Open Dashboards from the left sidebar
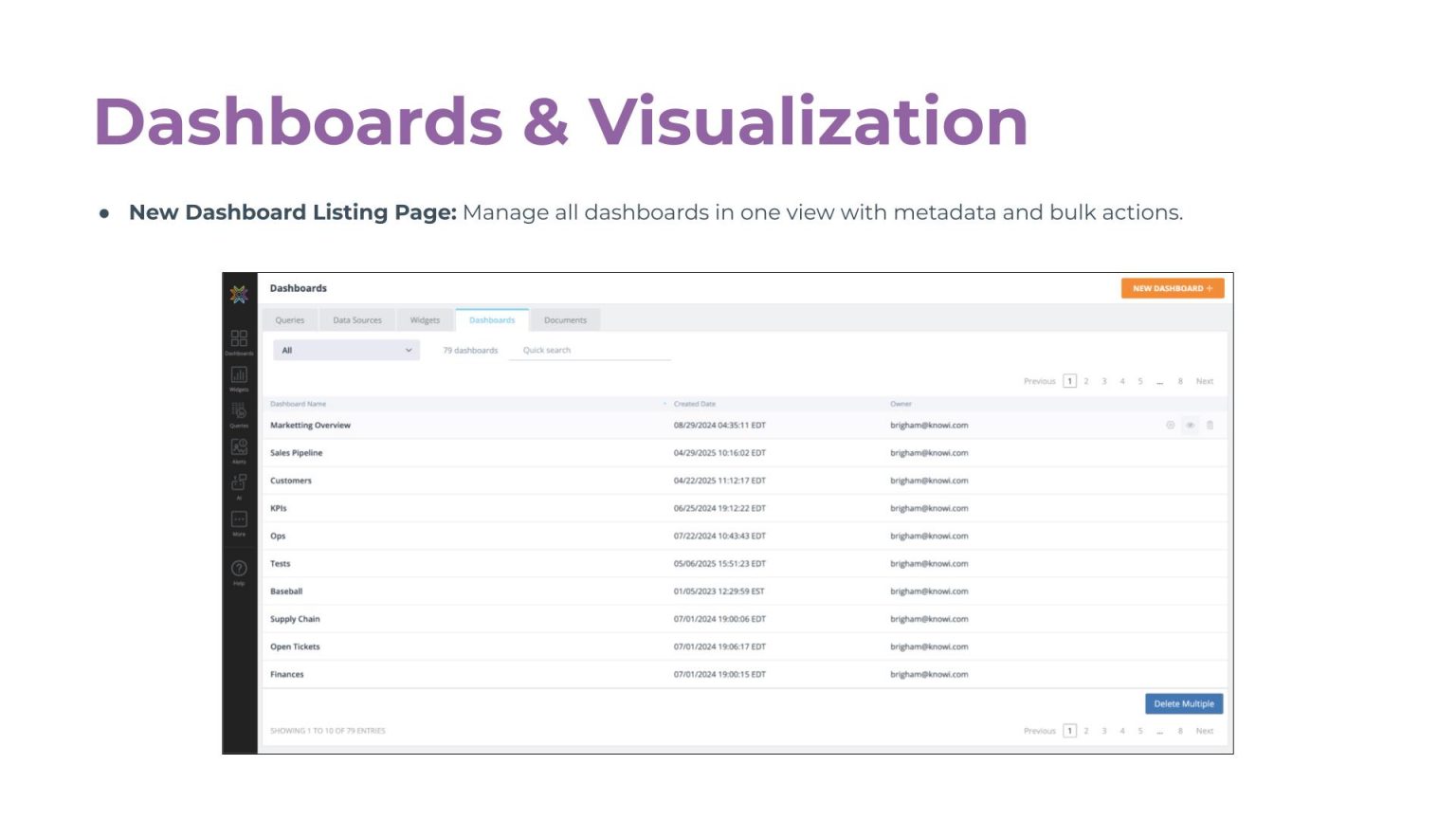 click(x=239, y=339)
